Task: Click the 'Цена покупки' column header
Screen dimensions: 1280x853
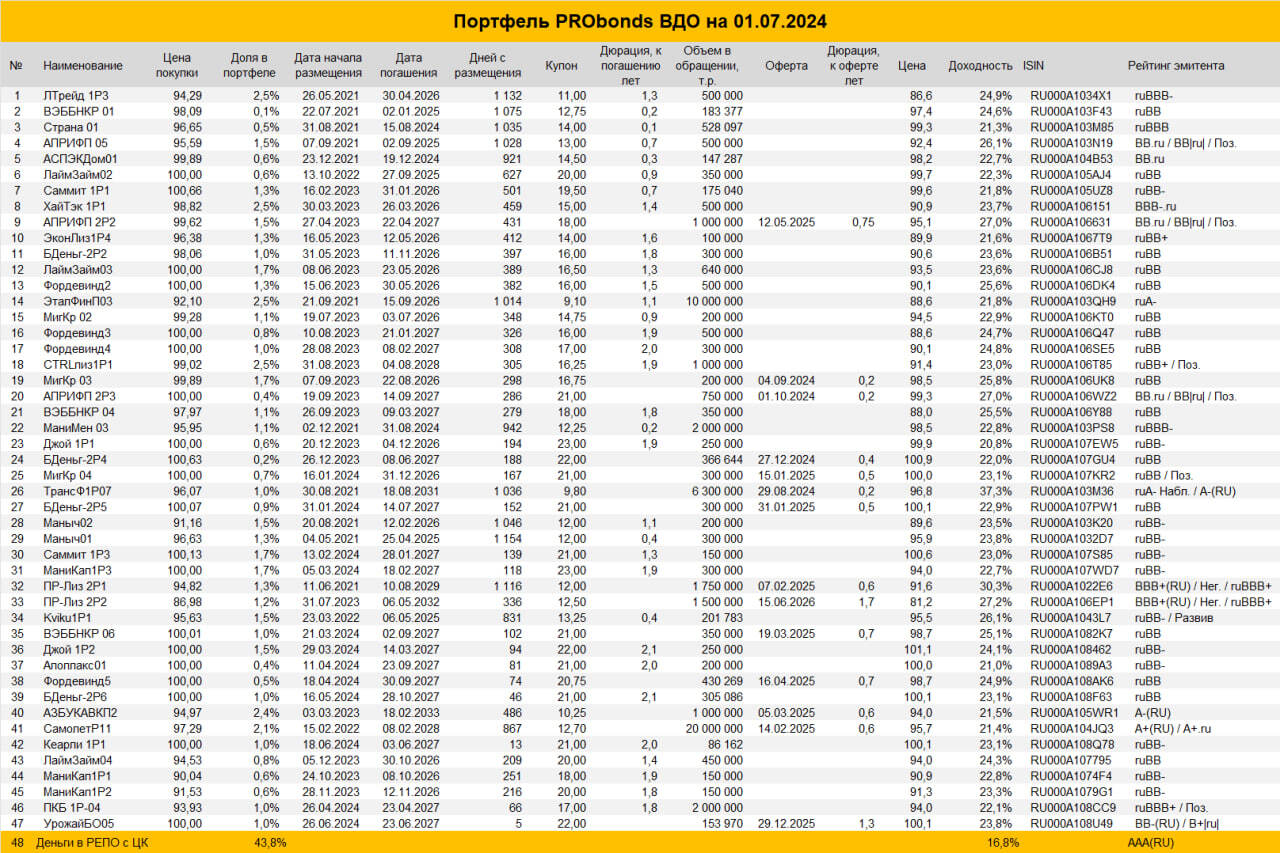Action: 177,66
